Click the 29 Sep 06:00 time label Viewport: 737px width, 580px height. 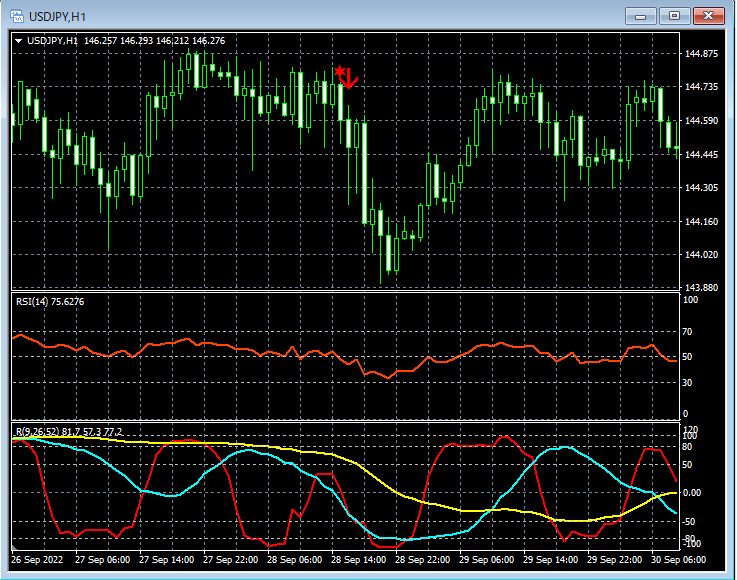tap(486, 560)
